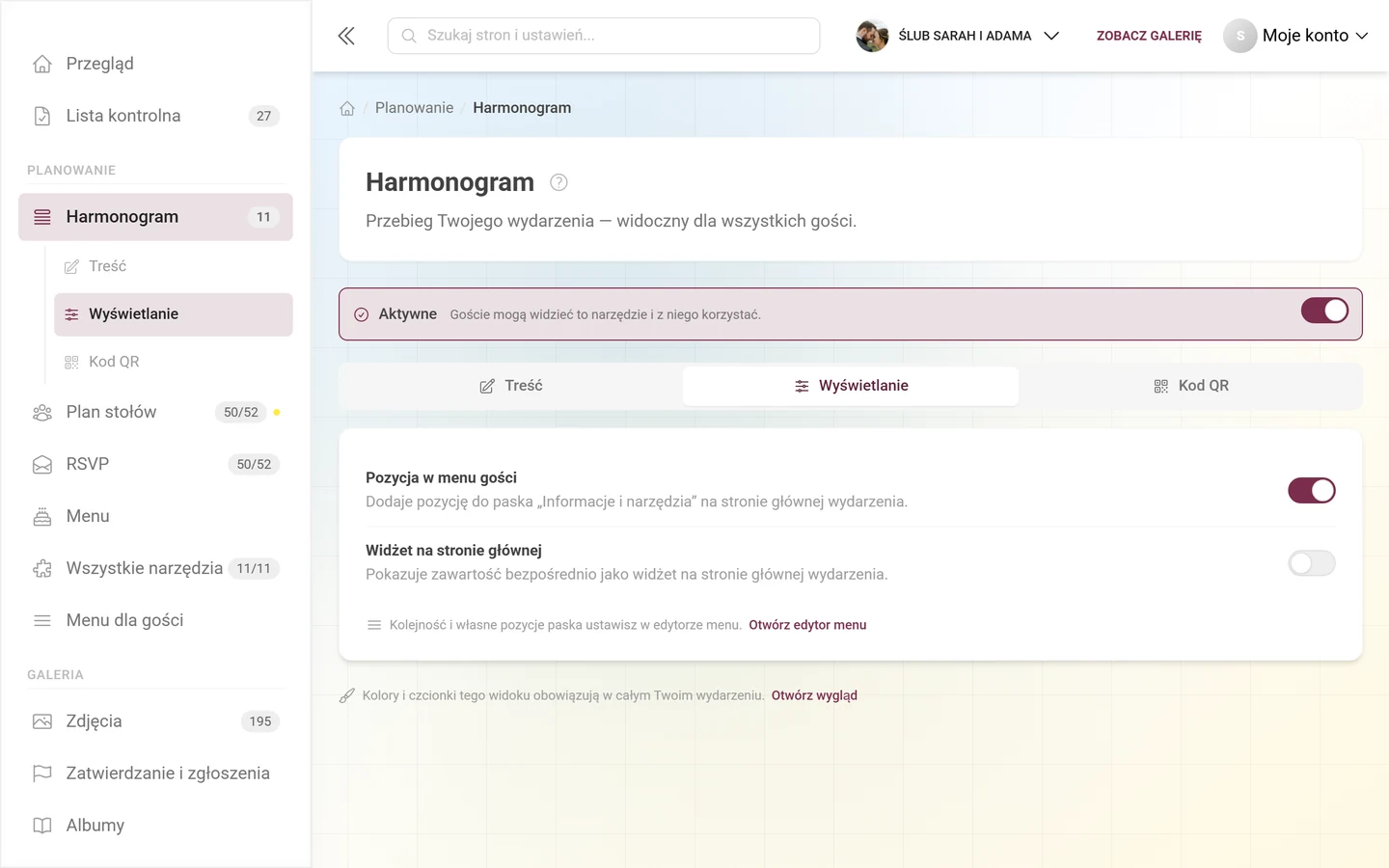Turn off Pozycja w menu gości toggle
Screen dimensions: 1389x868
1312,490
